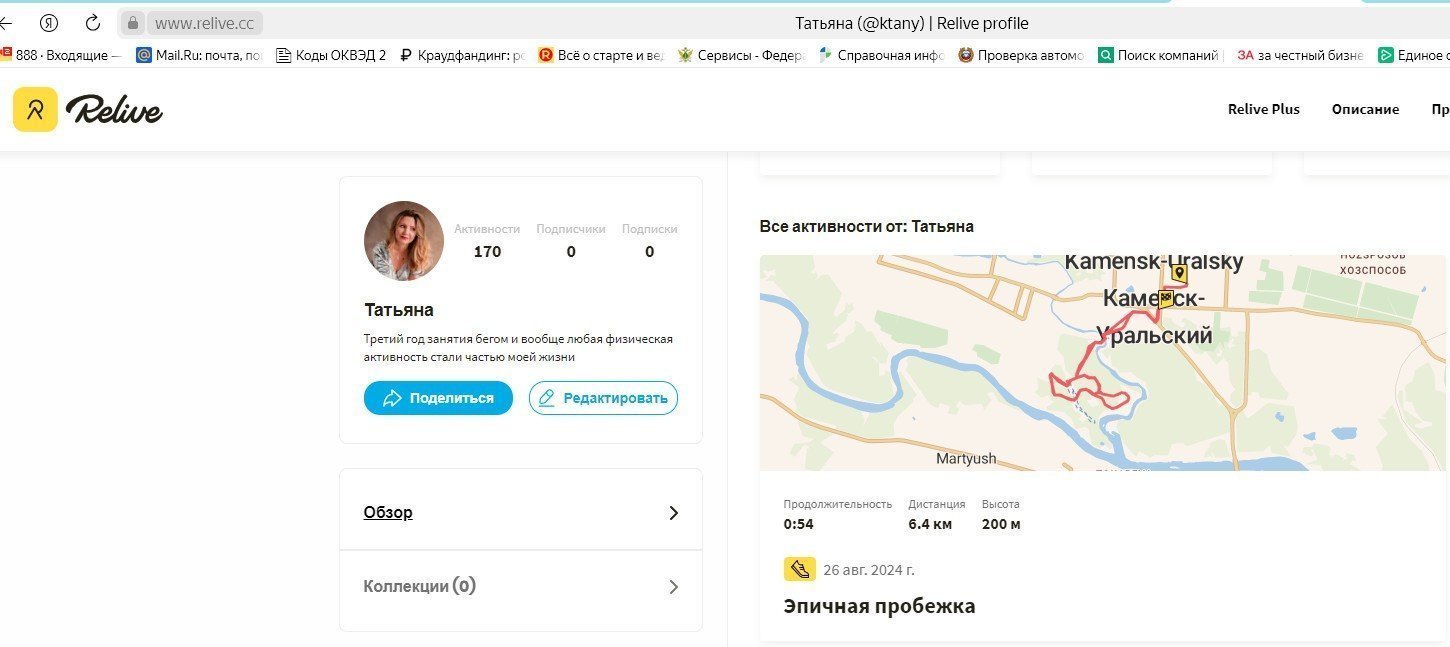Screen dimensions: 1450x647
Task: Click the date 26 авг. 2024 г.
Action: pos(869,570)
